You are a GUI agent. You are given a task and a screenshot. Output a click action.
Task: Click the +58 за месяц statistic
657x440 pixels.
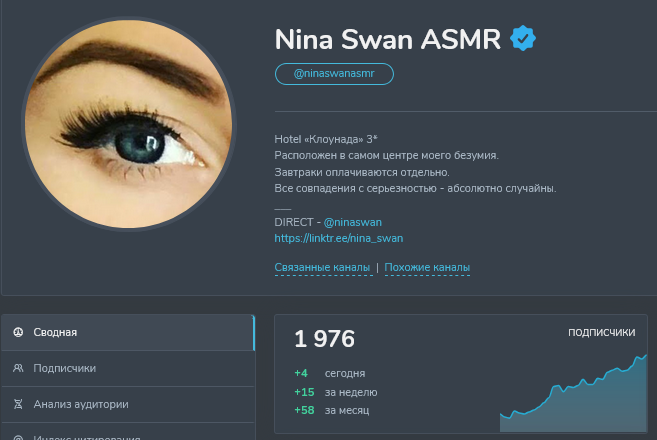(331, 410)
